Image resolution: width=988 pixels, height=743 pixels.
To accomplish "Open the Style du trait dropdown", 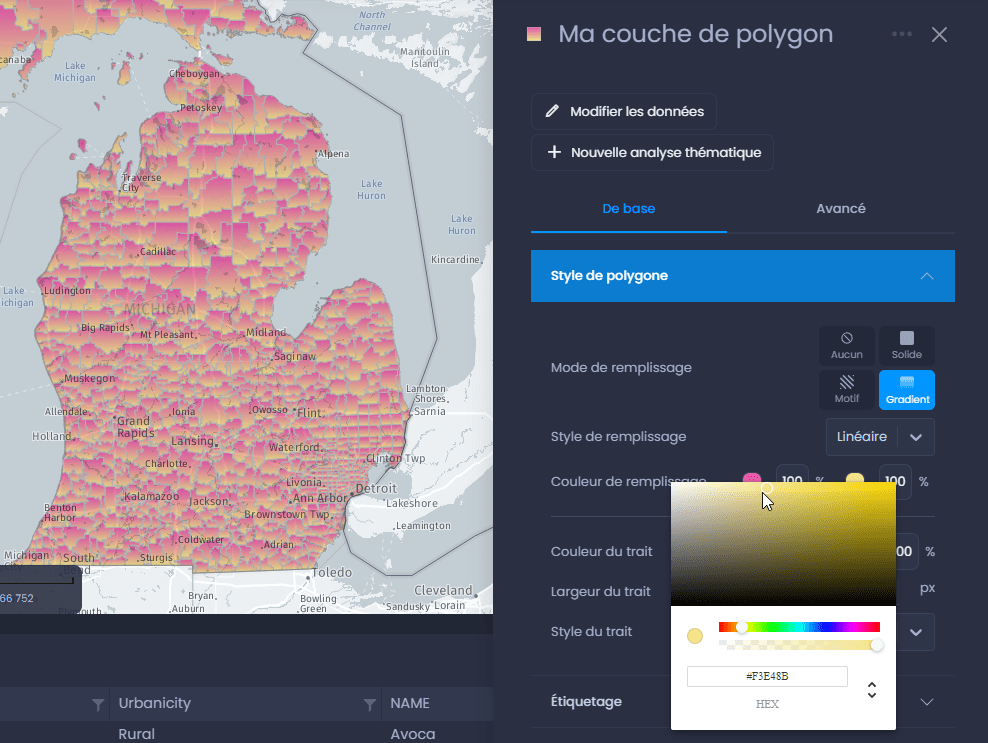I will click(916, 632).
